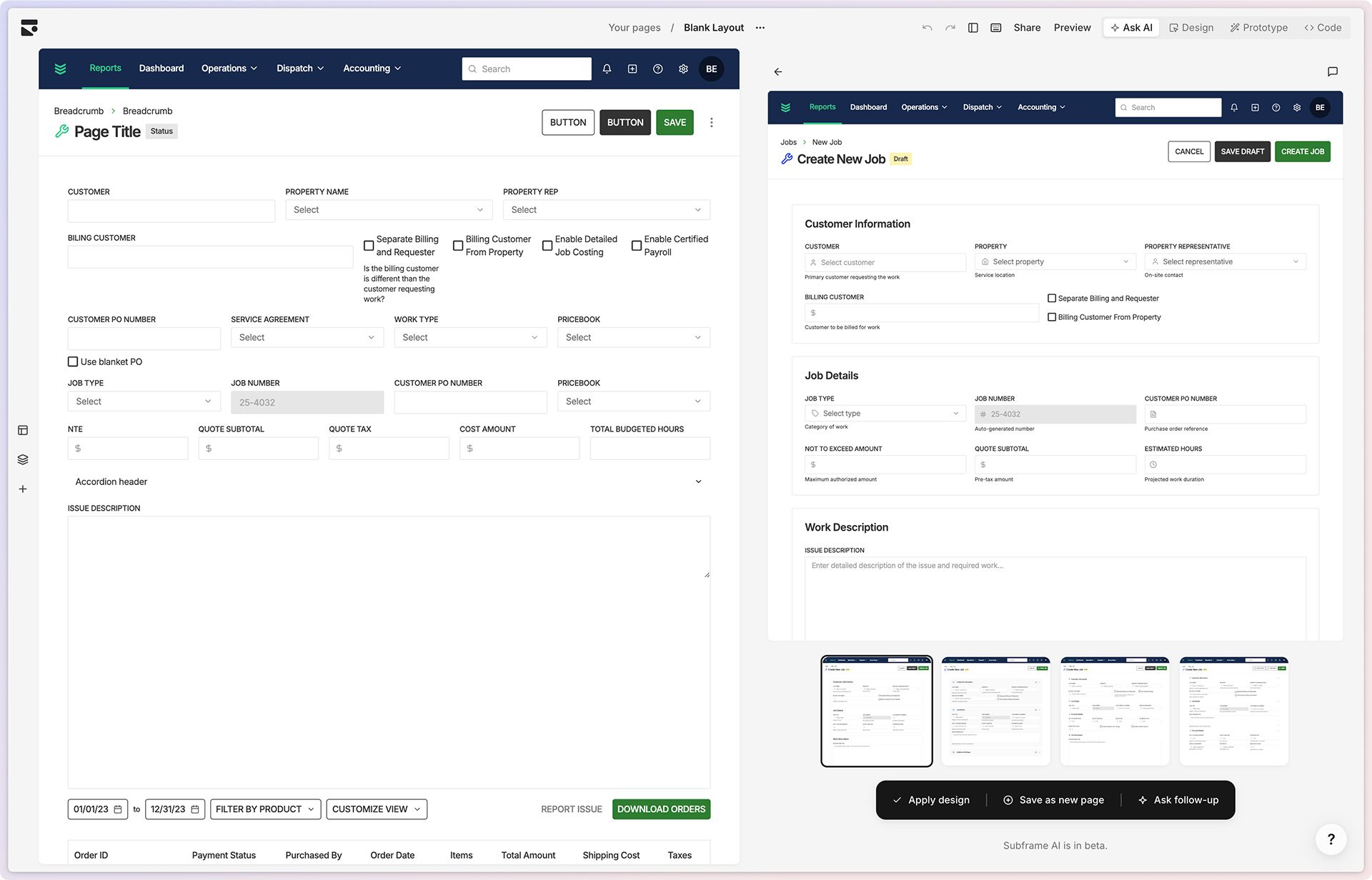
Task: Click the Apply design button
Action: click(931, 800)
